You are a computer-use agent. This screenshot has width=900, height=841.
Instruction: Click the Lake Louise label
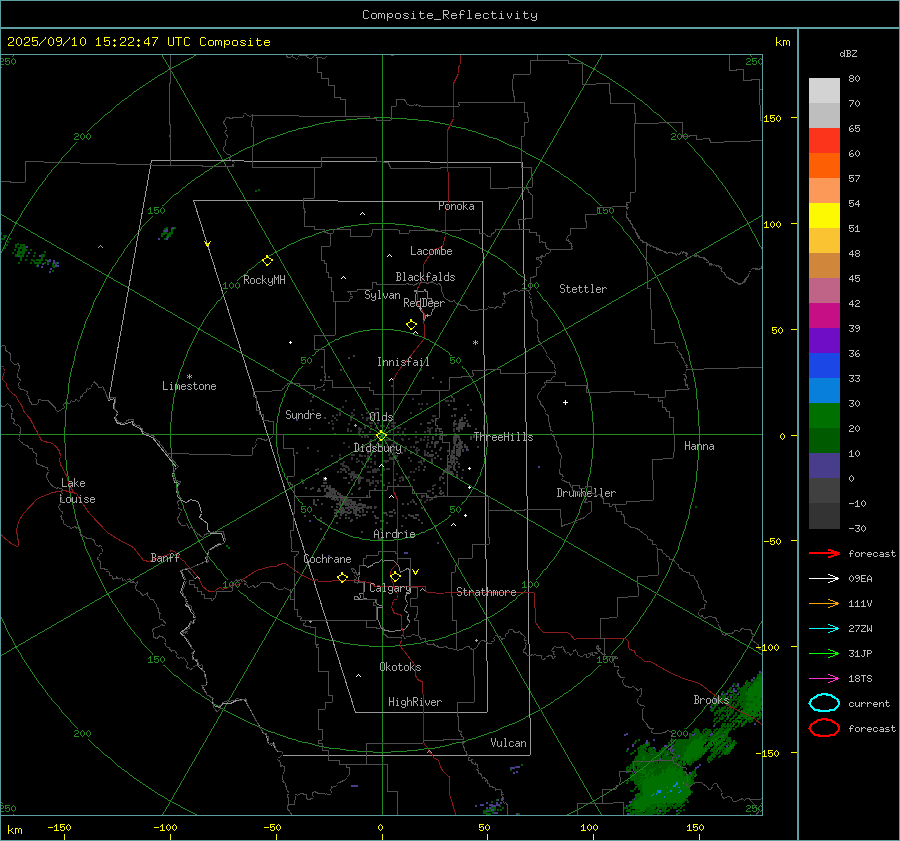pyautogui.click(x=77, y=491)
